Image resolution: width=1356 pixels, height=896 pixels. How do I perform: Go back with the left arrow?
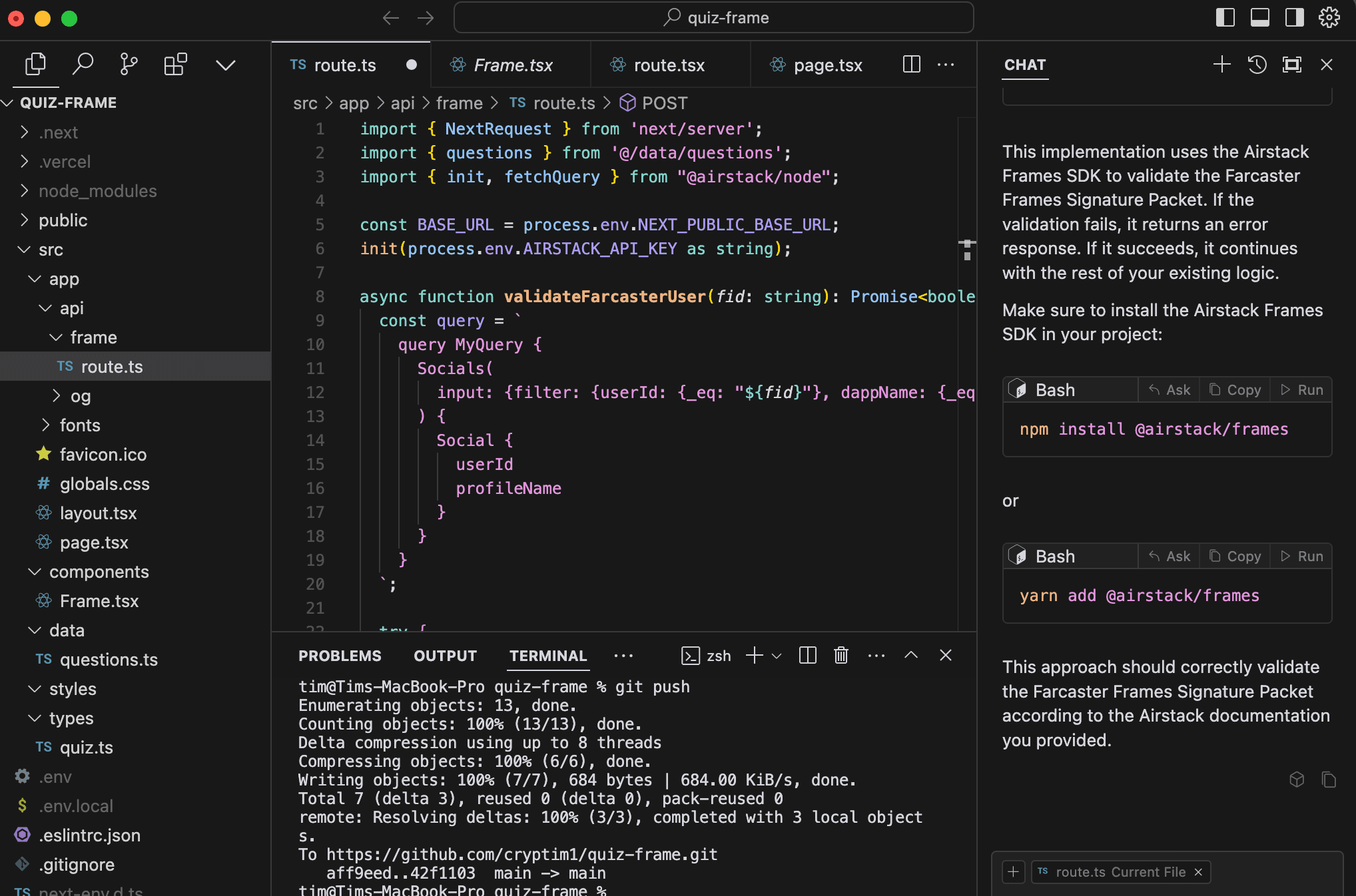[391, 18]
